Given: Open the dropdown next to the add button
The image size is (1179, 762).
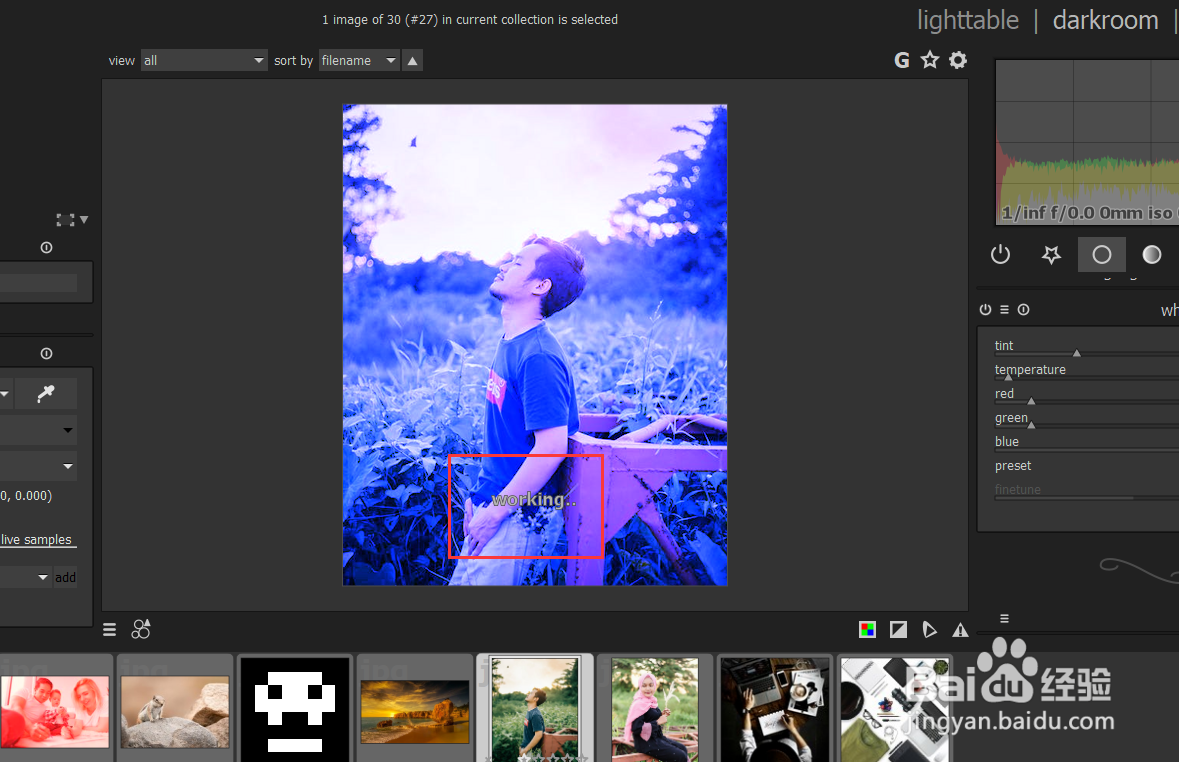Looking at the screenshot, I should point(25,577).
